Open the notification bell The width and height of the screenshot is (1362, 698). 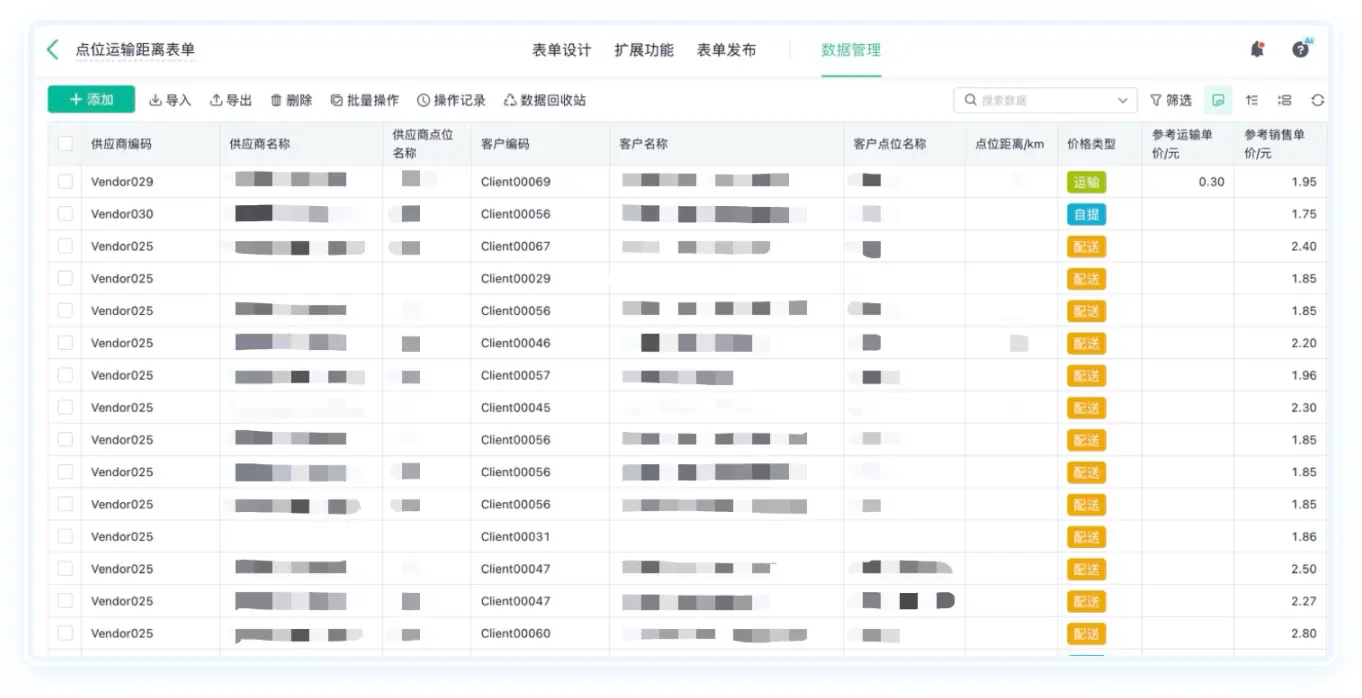tap(1257, 50)
